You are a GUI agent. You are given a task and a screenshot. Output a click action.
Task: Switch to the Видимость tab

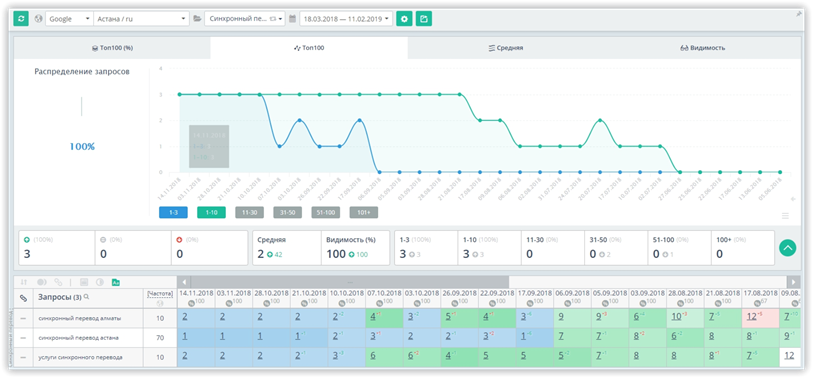[703, 48]
